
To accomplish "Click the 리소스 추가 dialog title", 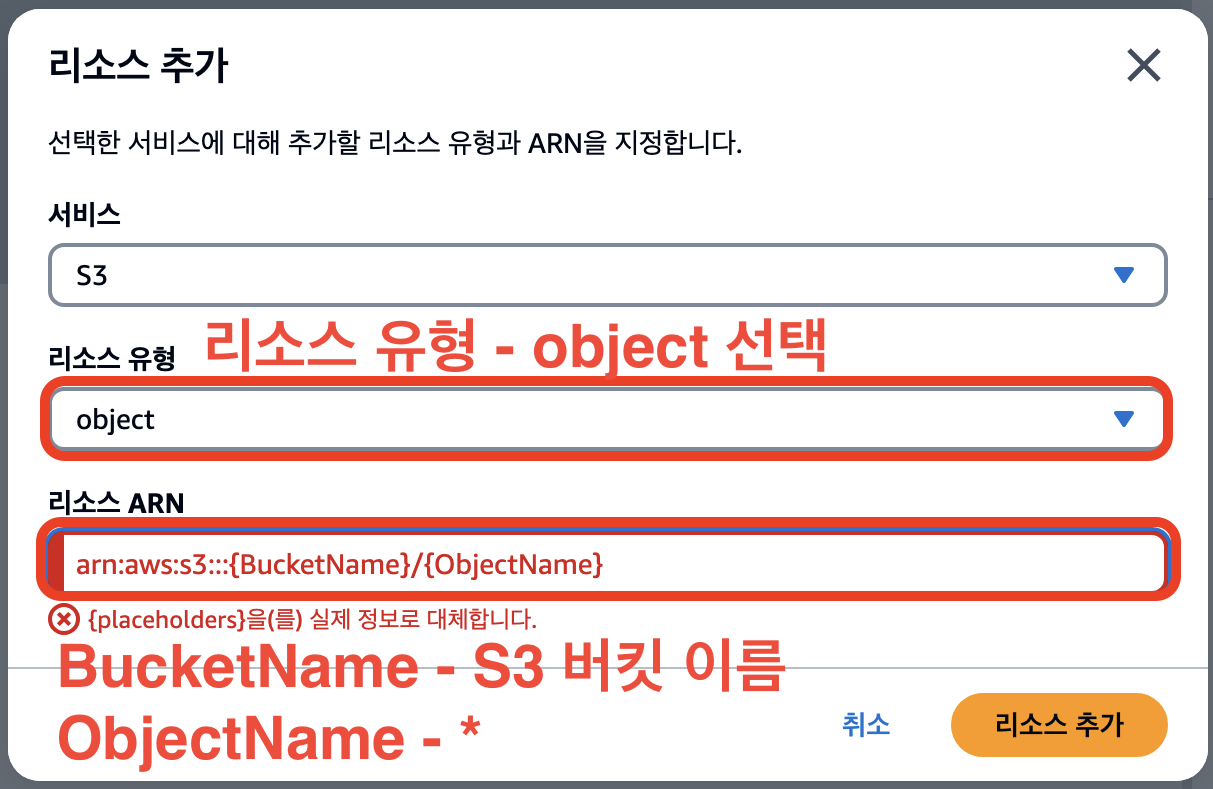I will (x=138, y=67).
